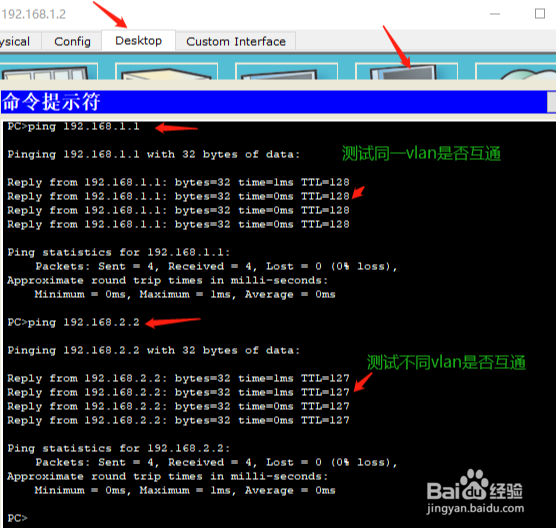Click 'Pinging 192.168.1.1 with 32 bytes' line

[x=154, y=155]
